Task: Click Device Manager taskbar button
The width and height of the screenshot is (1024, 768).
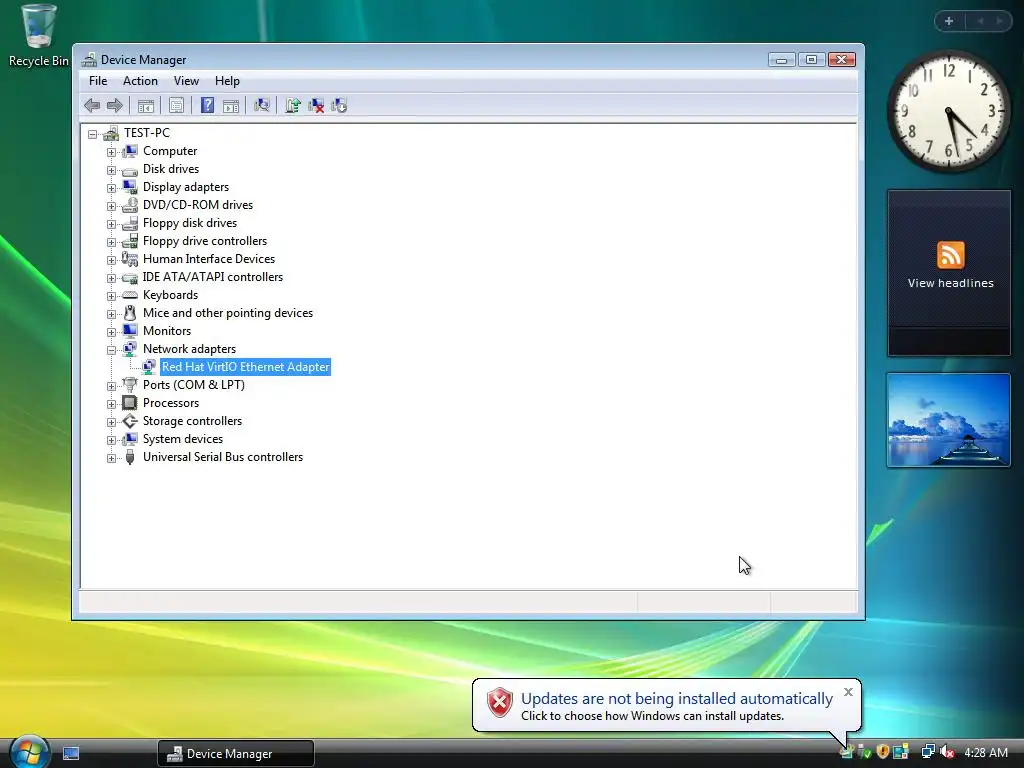Action: coord(236,754)
